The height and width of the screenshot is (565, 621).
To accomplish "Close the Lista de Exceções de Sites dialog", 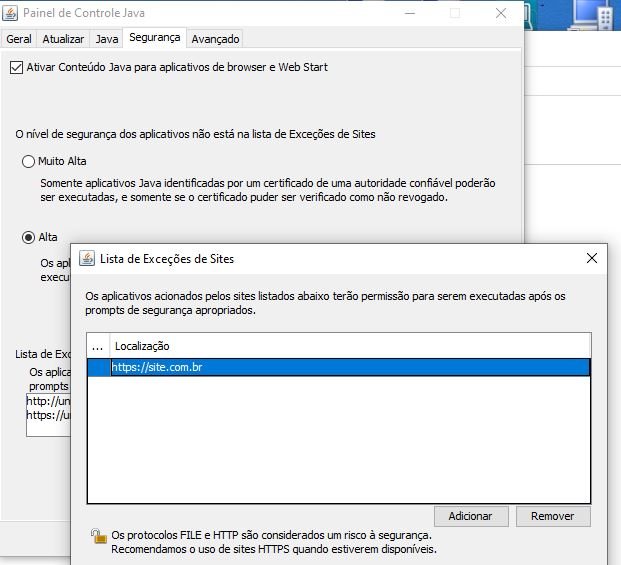I will click(x=591, y=258).
